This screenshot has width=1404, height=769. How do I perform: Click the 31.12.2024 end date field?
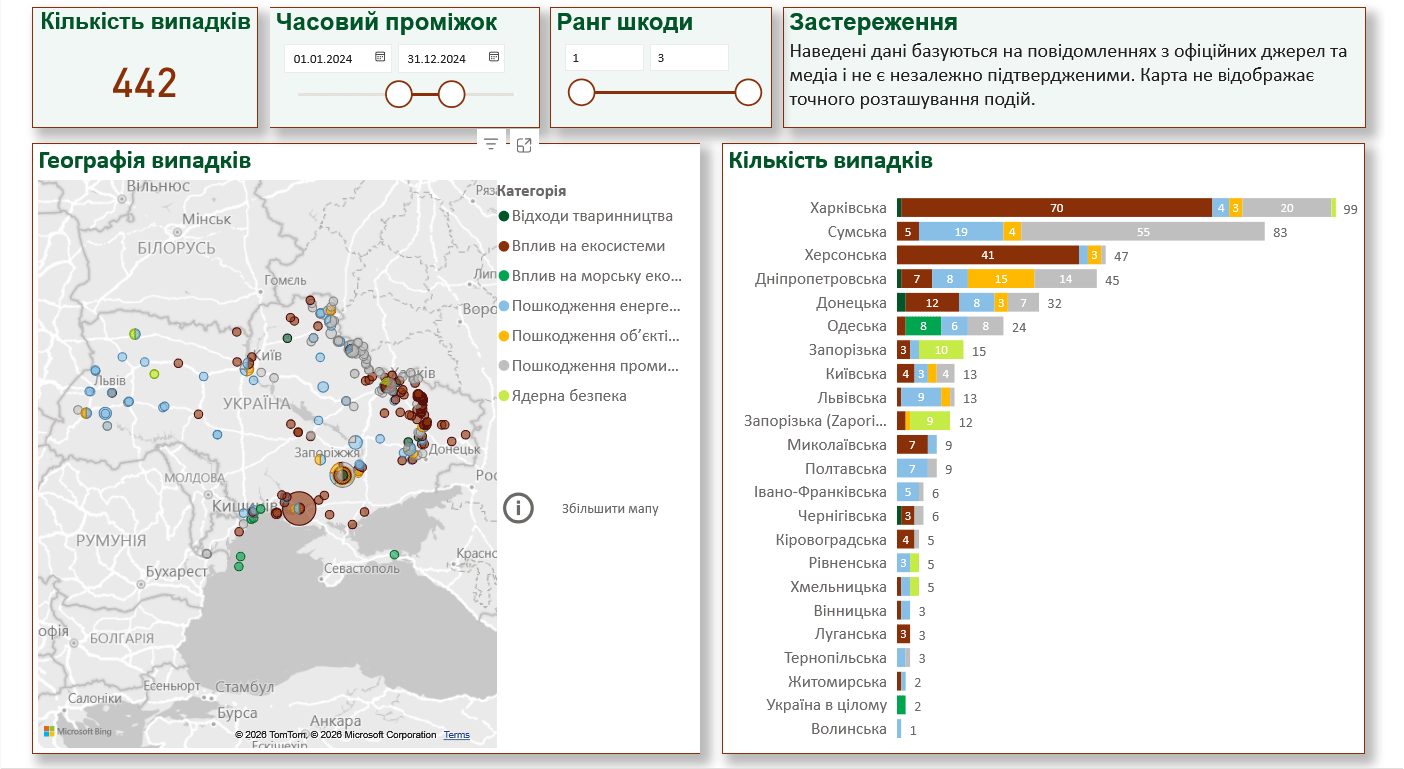click(440, 59)
